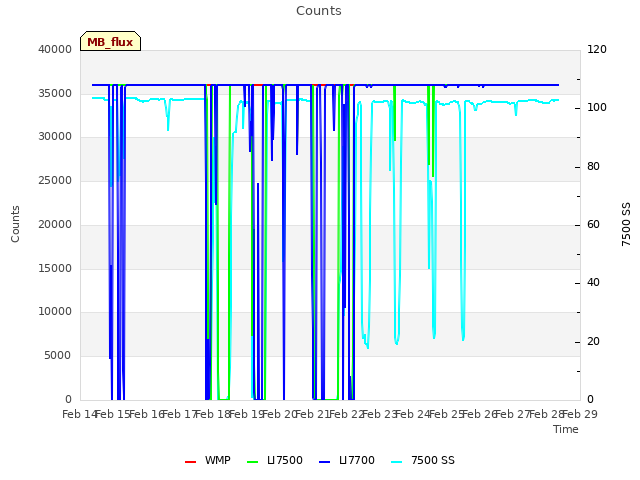The height and width of the screenshot is (480, 640).
Task: Click the 5000 y-axis tick label
Action: click(58, 355)
